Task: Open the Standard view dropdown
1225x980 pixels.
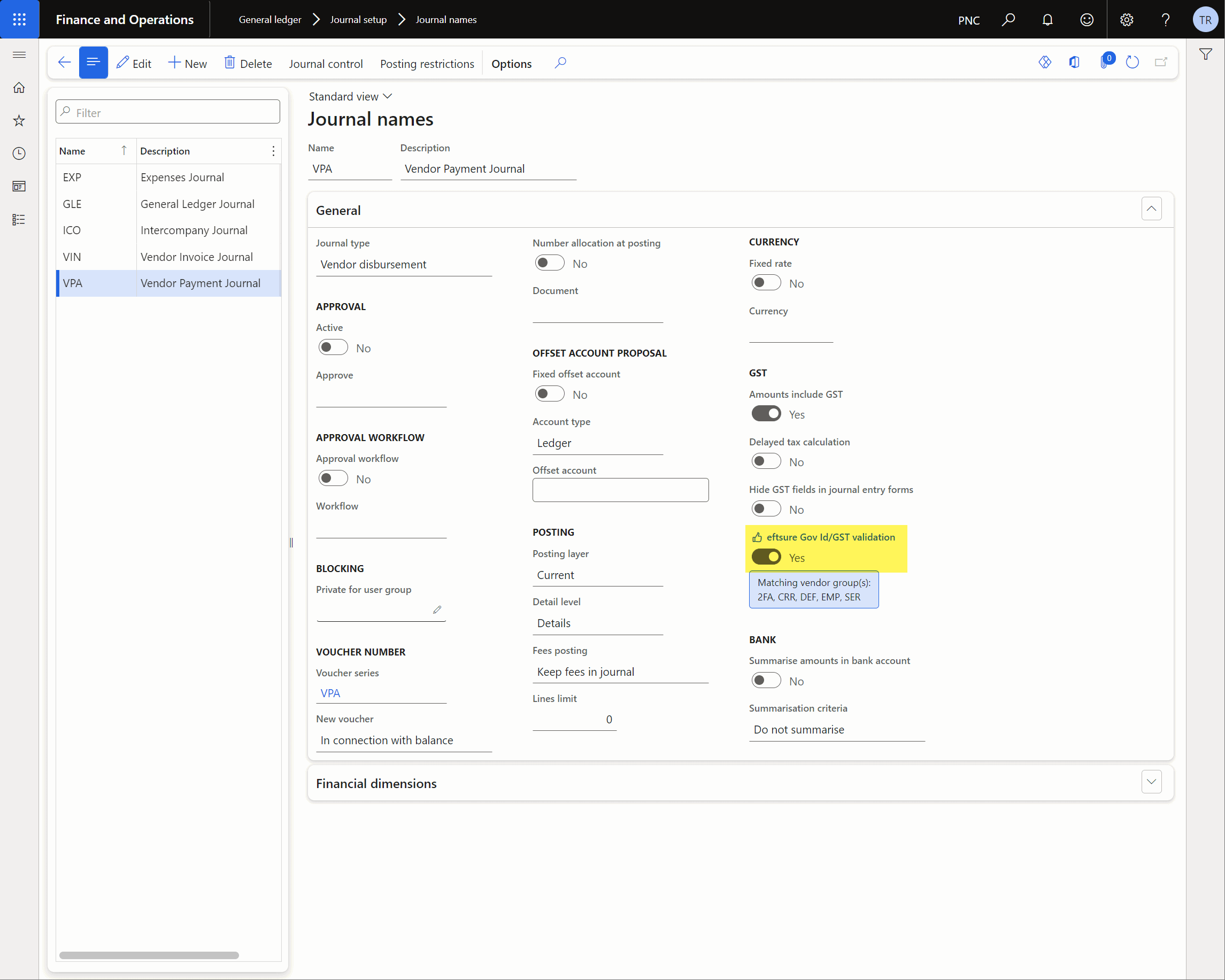Action: (350, 97)
